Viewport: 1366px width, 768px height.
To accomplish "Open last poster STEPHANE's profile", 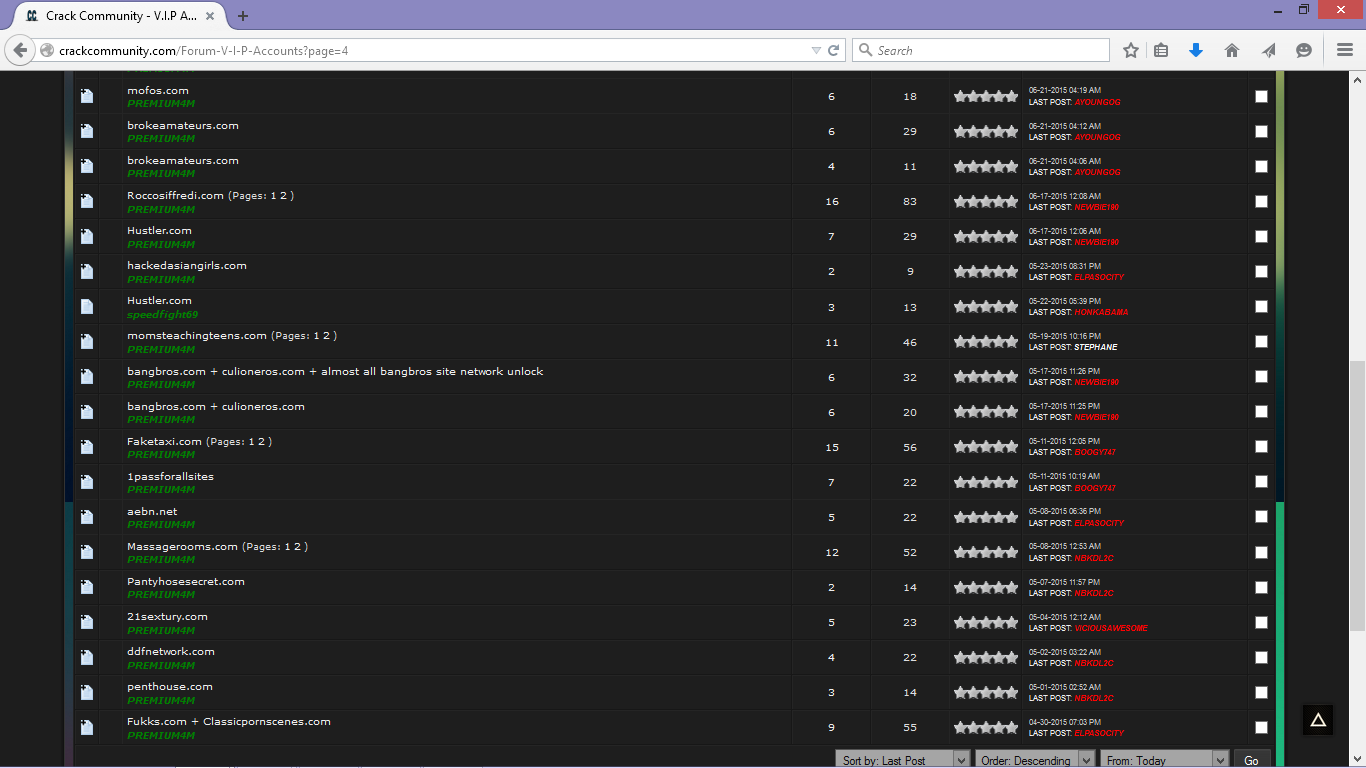I will [1096, 347].
